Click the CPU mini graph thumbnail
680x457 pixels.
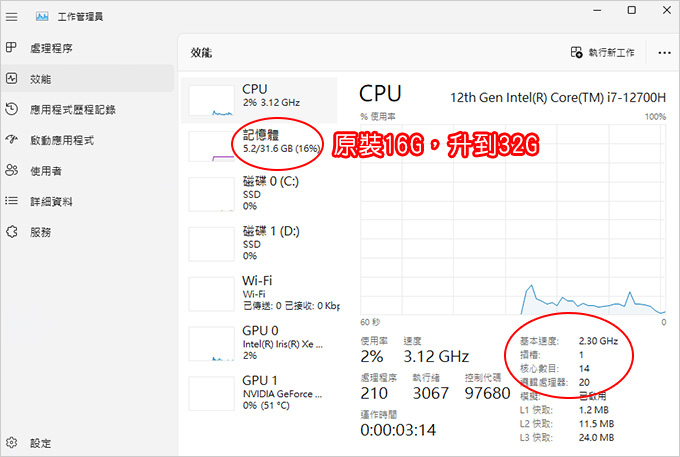[212, 101]
